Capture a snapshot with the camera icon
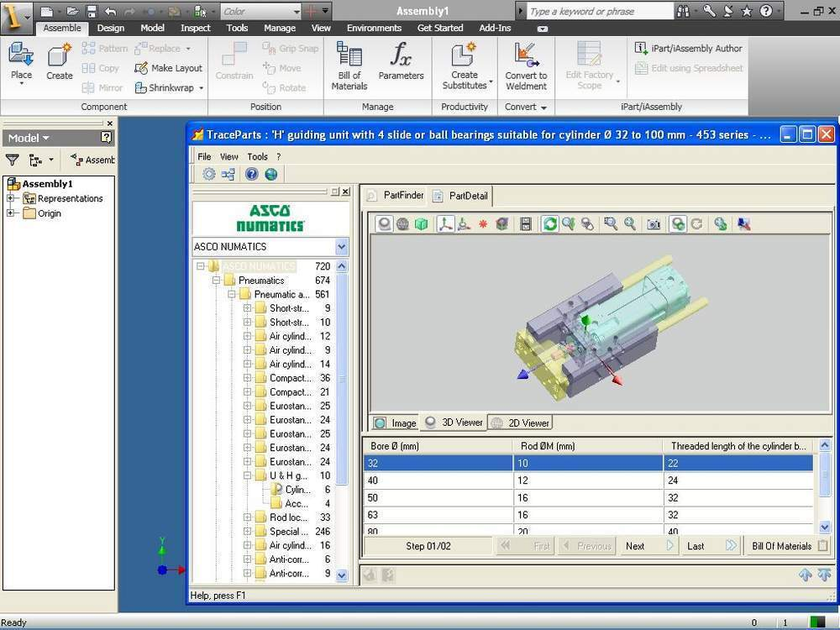The height and width of the screenshot is (630, 840). click(x=654, y=224)
